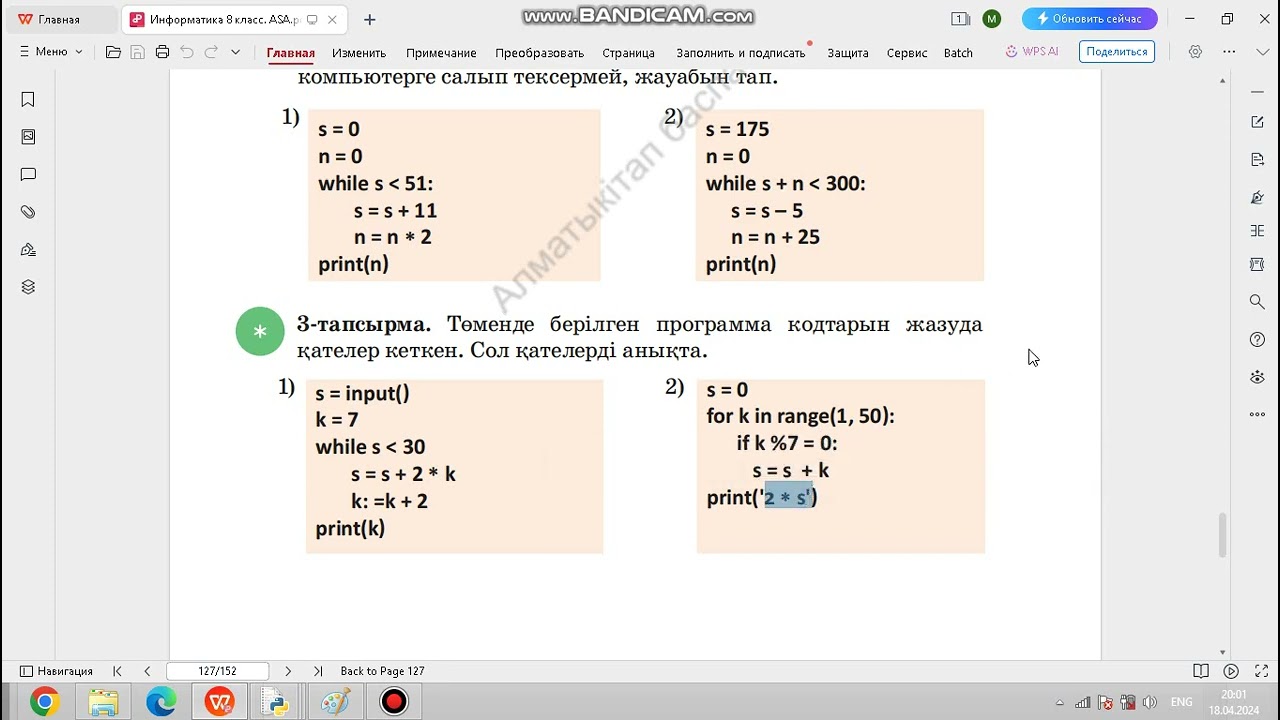Screen dimensions: 1280x720
Task: Open the Страница ribbon tab
Action: [x=628, y=53]
